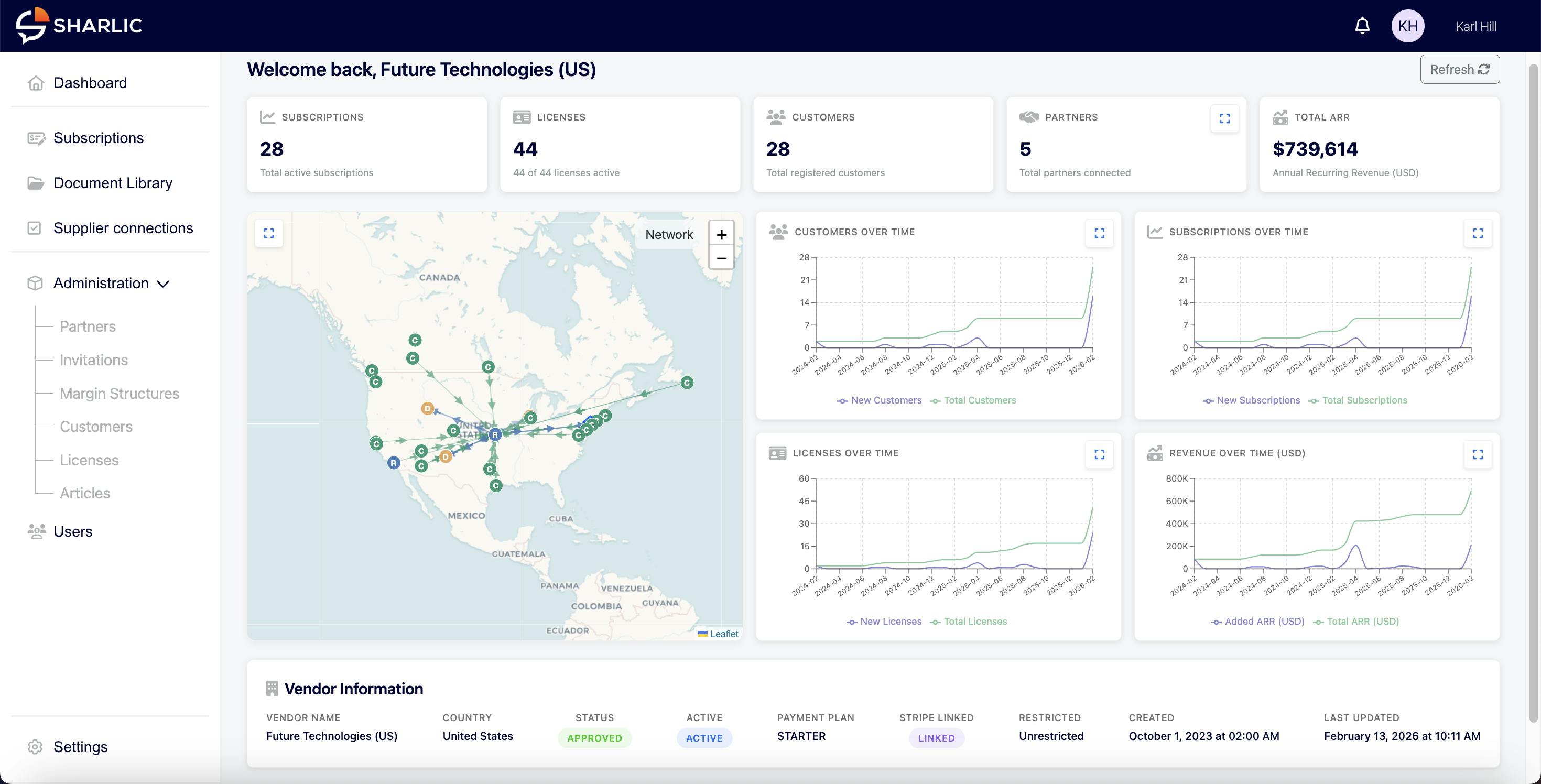Click the Refresh button

click(1459, 69)
